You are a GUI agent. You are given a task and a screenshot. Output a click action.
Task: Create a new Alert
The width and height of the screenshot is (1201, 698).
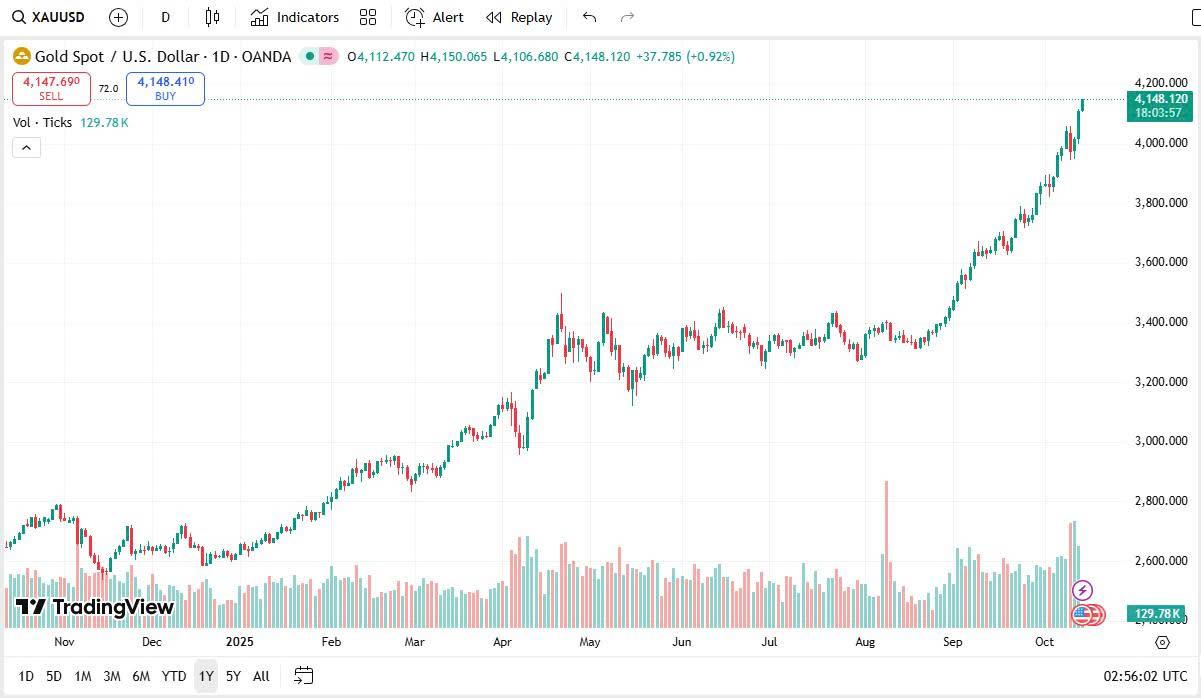(x=434, y=17)
